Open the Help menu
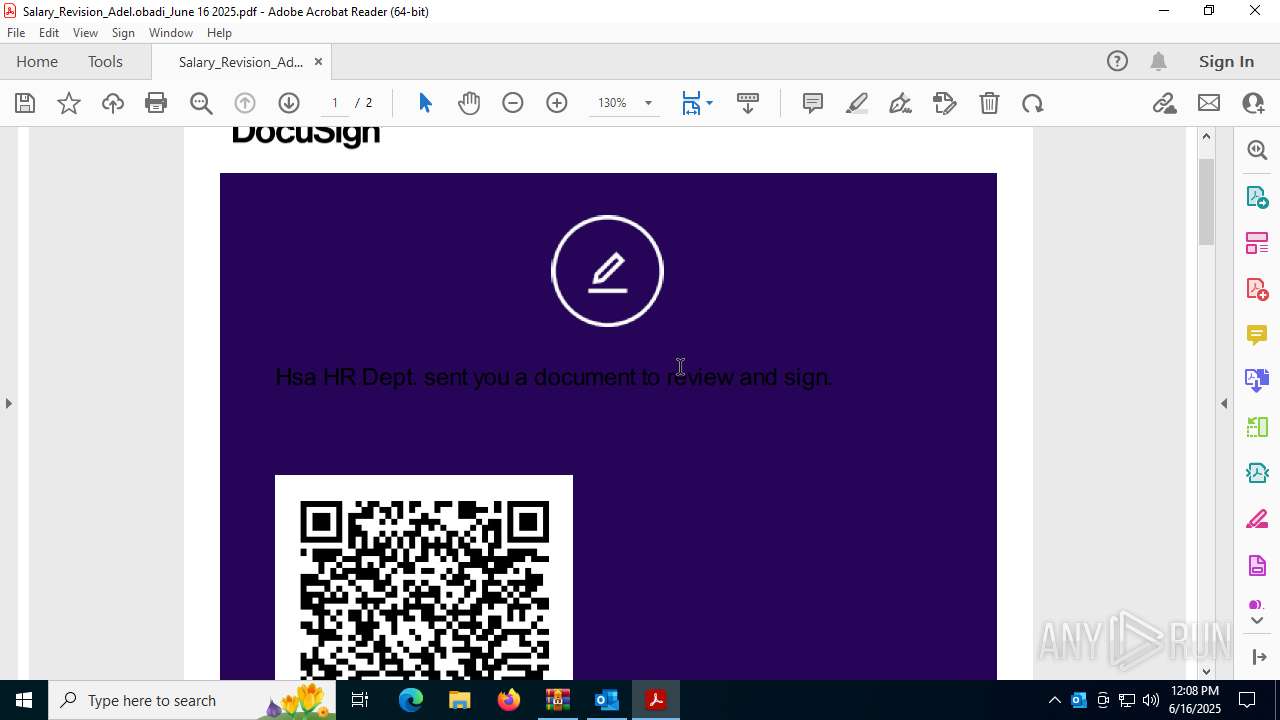The image size is (1280, 720). [x=219, y=33]
